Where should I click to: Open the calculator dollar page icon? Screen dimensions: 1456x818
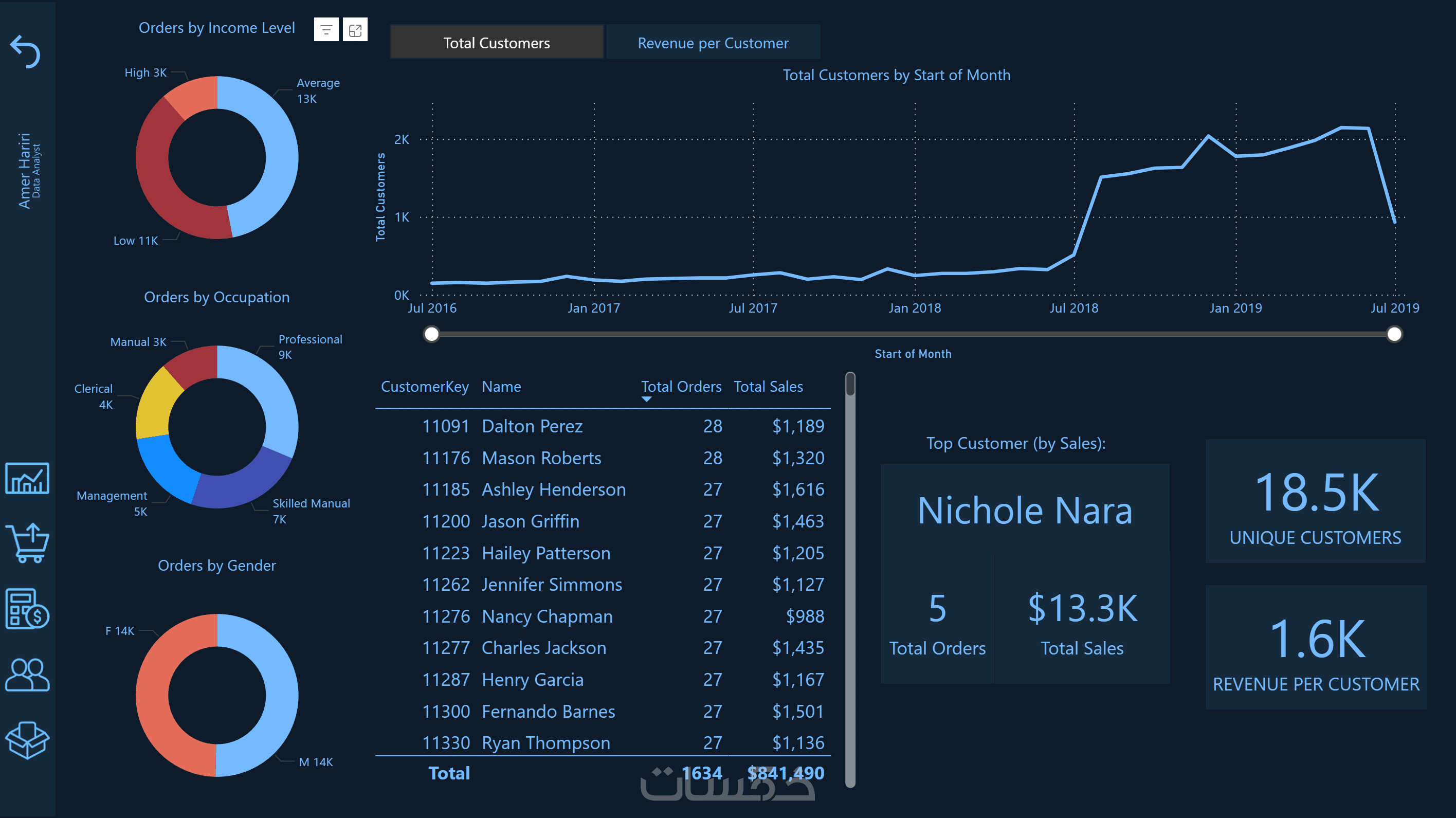(x=27, y=609)
